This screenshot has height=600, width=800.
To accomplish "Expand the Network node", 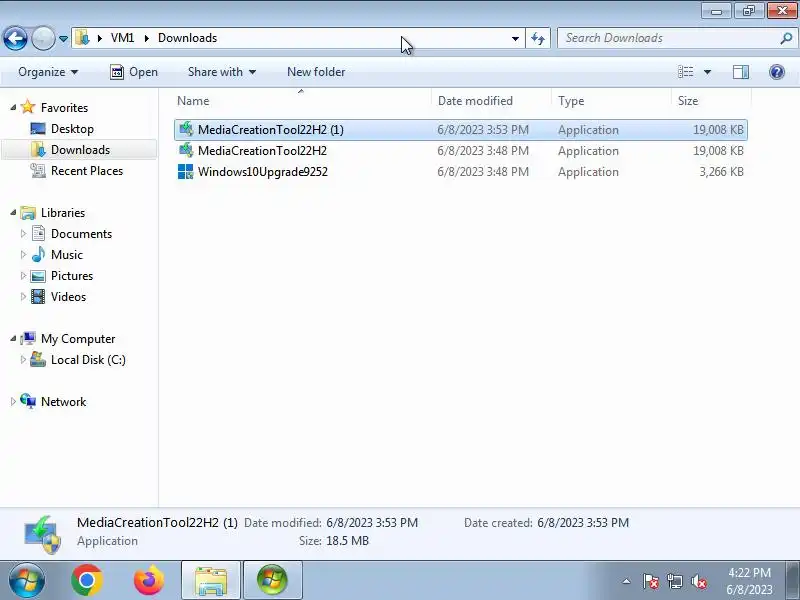I will 13,402.
